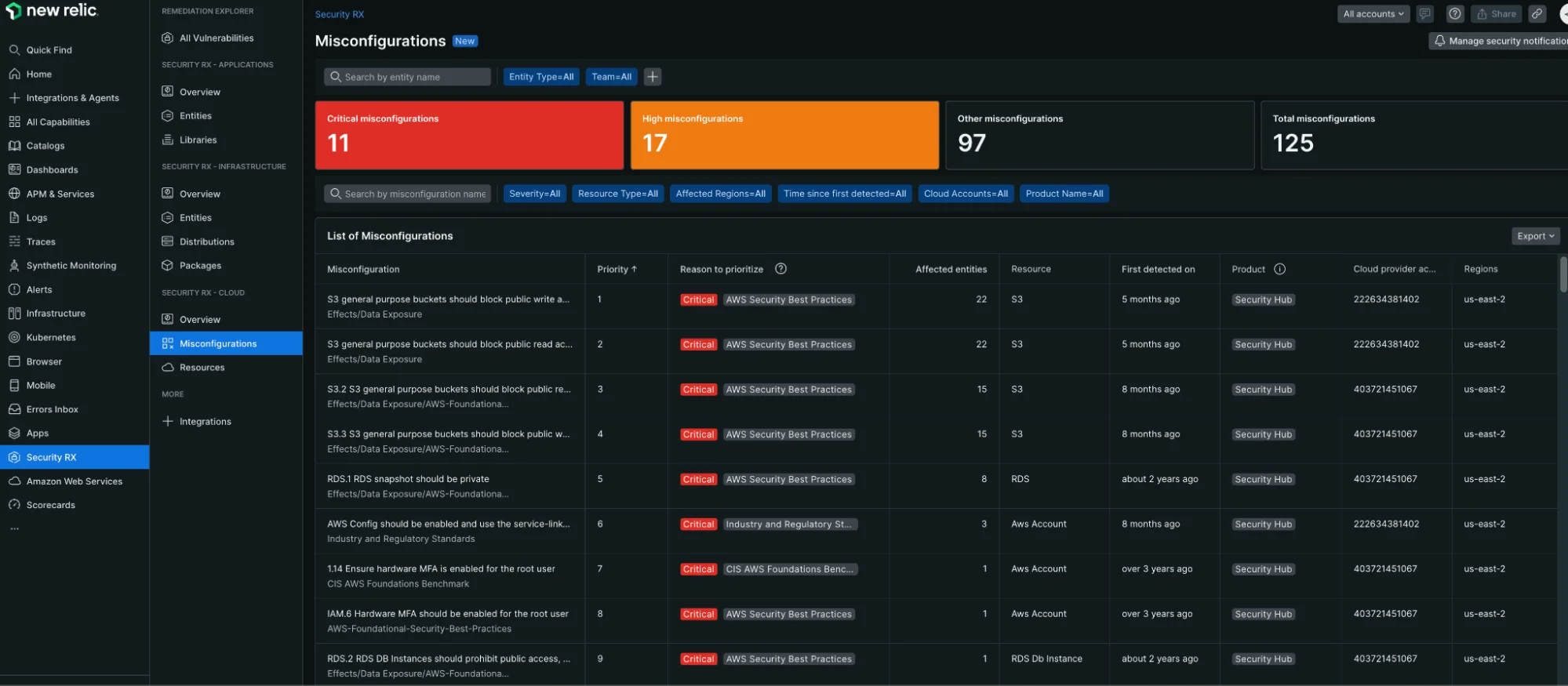Go to Synthetic Monitoring in left sidebar
Image resolution: width=1568 pixels, height=686 pixels.
click(71, 266)
